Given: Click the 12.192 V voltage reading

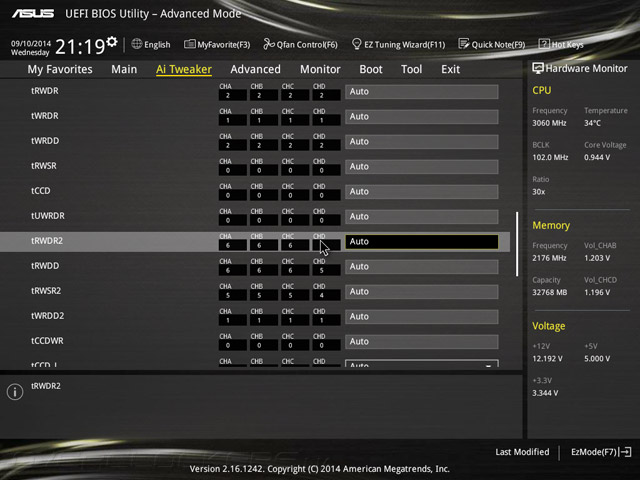Looking at the screenshot, I should click(x=547, y=359).
